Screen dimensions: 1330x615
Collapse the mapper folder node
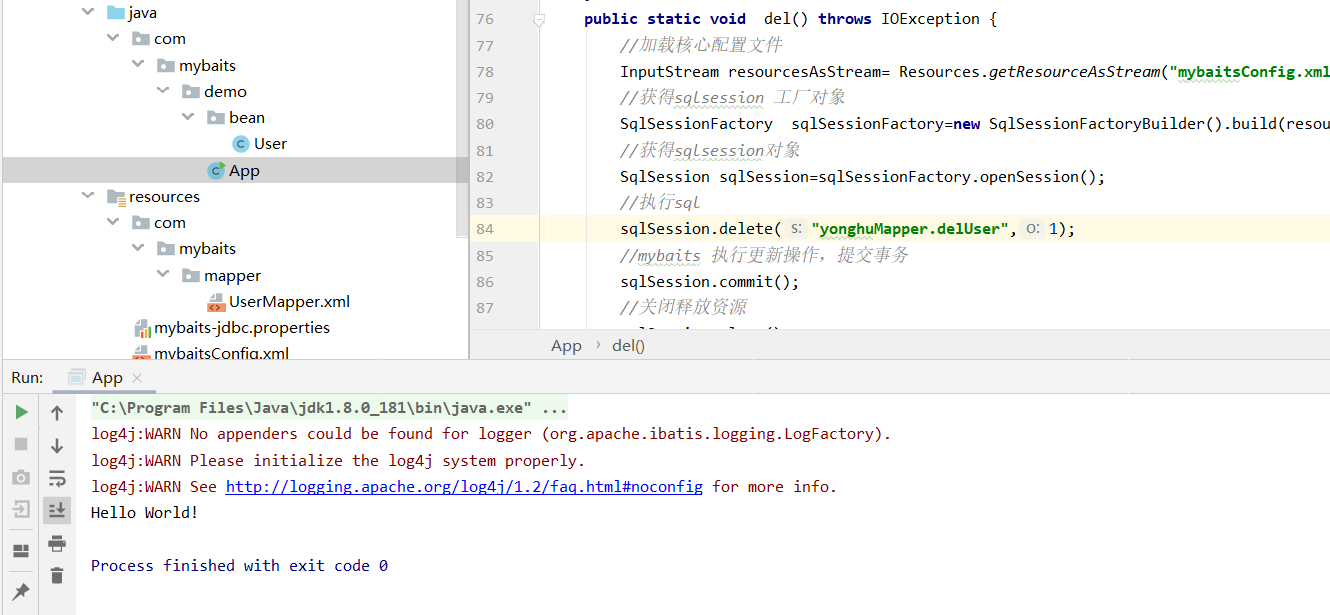[163, 275]
